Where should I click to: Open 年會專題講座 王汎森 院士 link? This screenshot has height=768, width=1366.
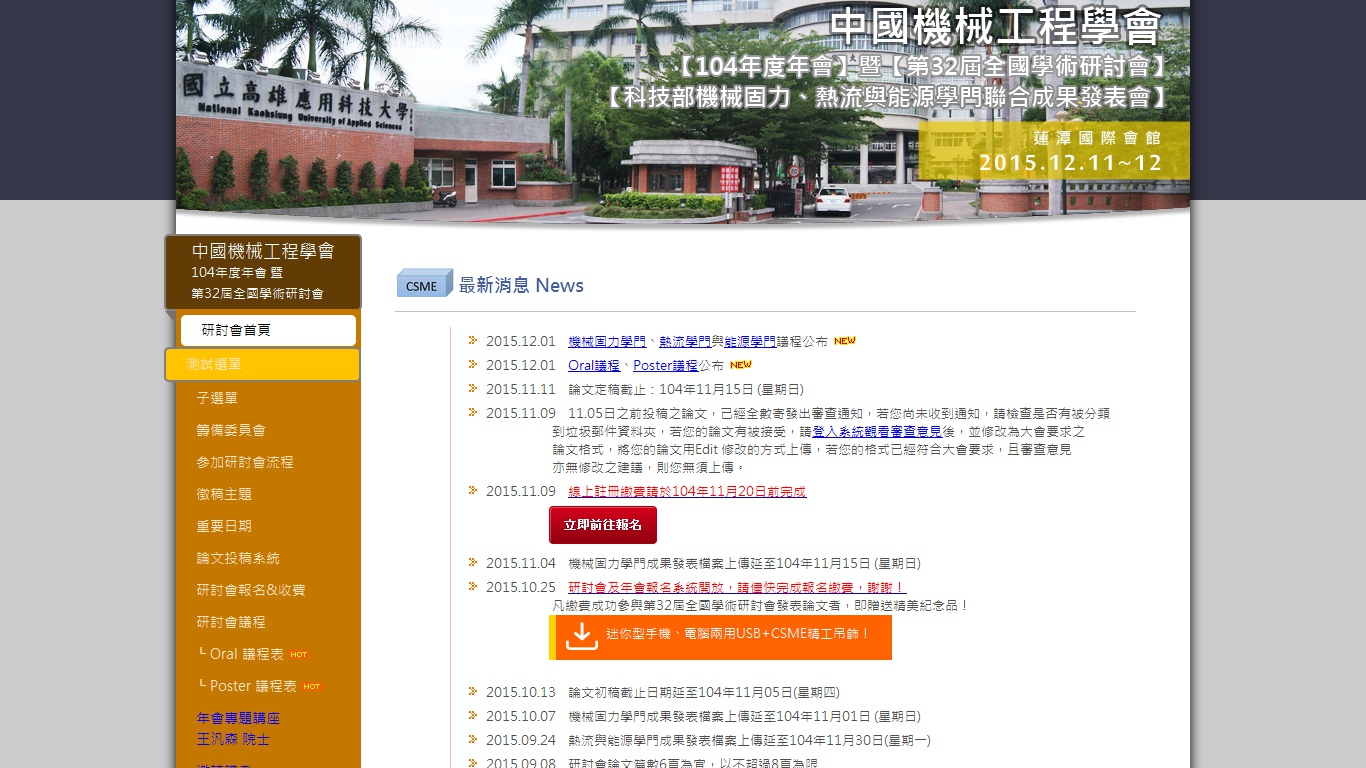238,729
